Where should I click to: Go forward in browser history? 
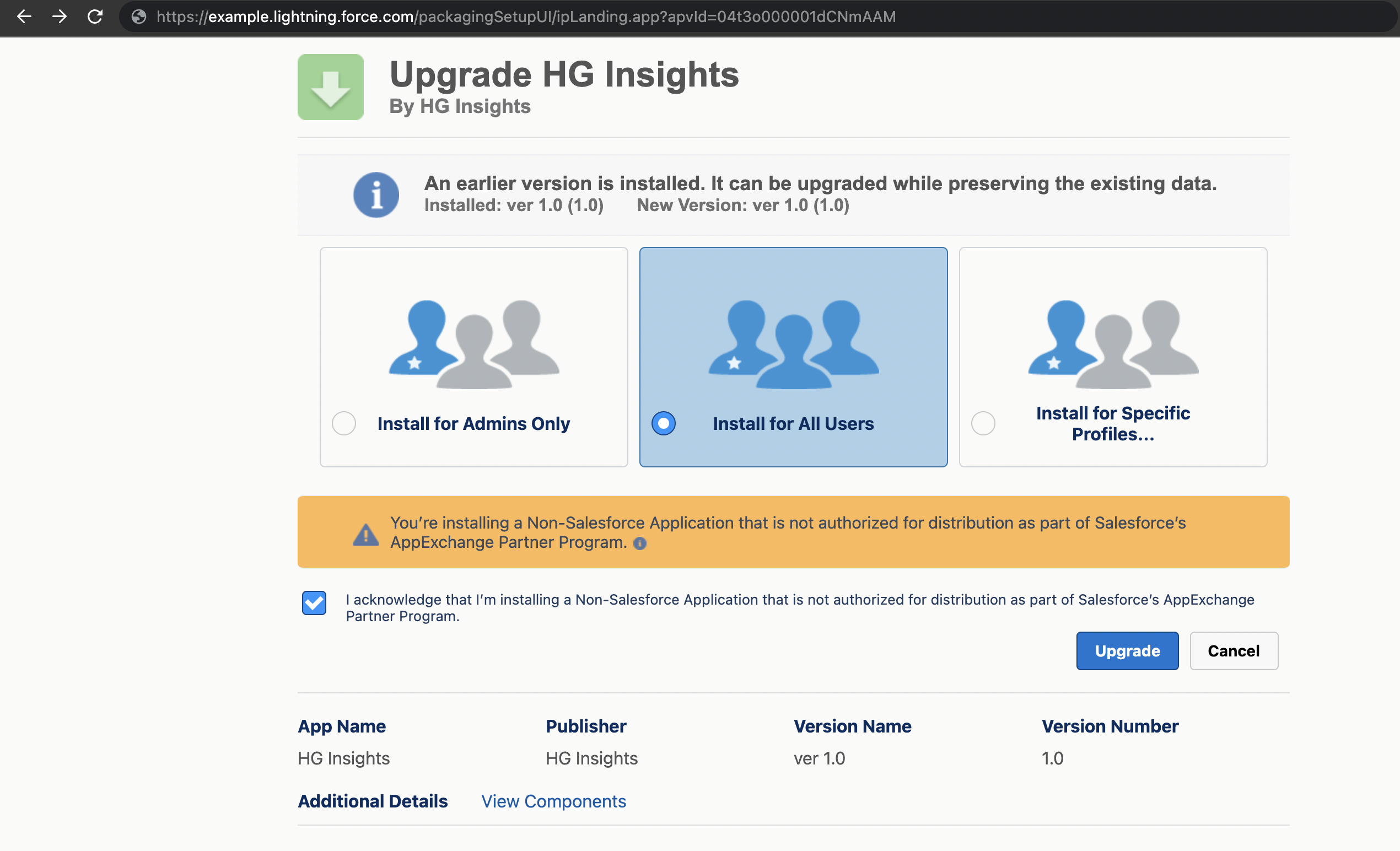click(59, 17)
